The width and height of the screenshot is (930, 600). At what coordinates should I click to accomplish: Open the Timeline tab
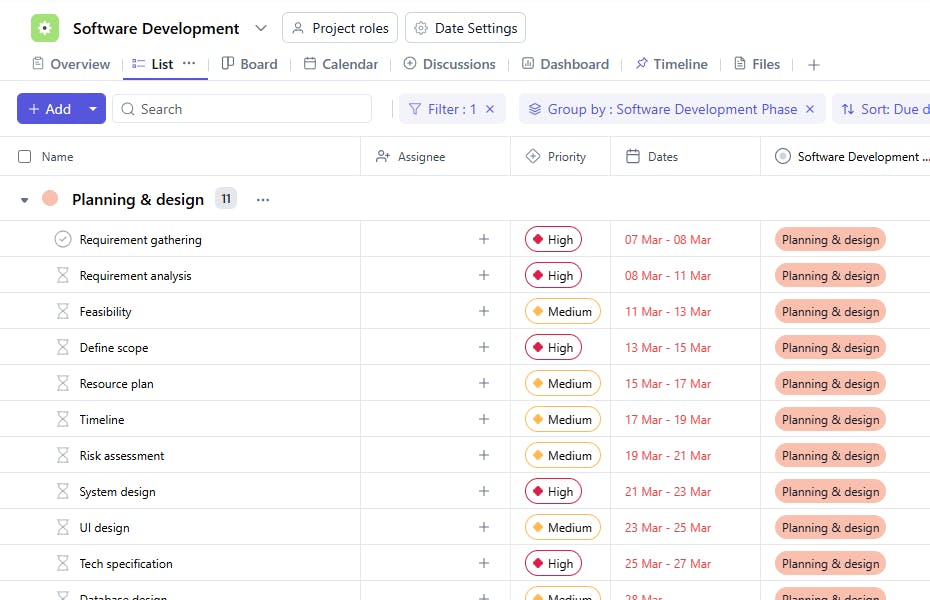coord(671,64)
